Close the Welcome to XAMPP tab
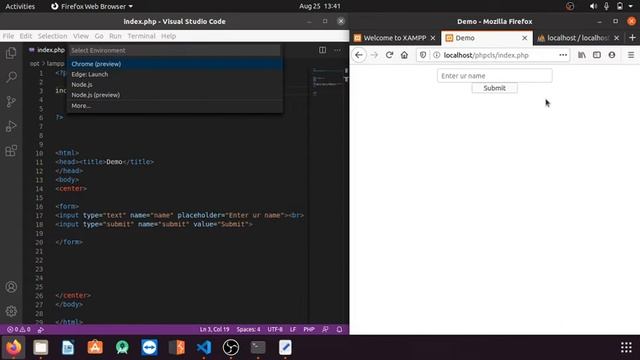The width and height of the screenshot is (640, 360). coord(433,38)
